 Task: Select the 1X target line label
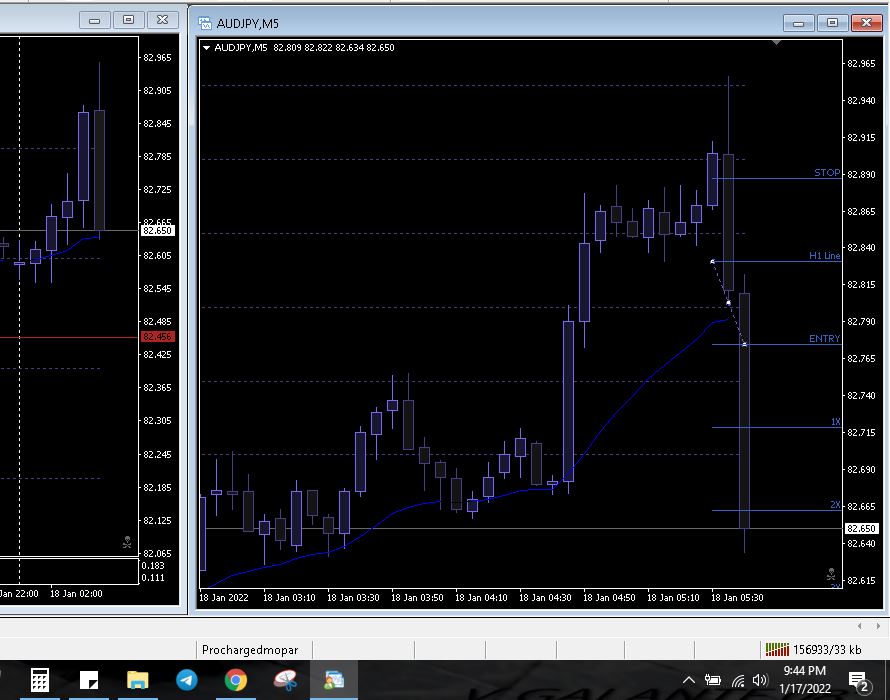pos(836,422)
